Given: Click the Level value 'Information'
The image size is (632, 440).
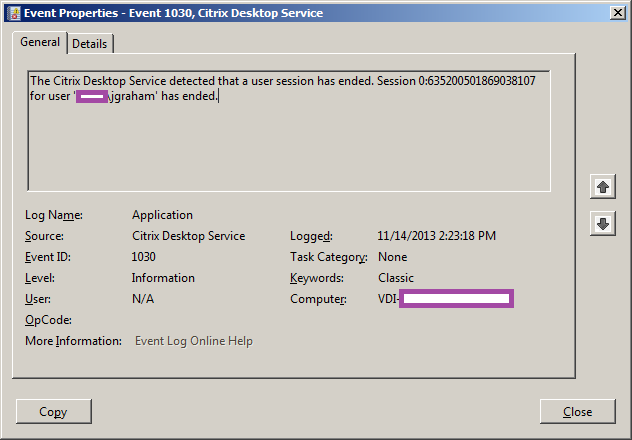Looking at the screenshot, I should pyautogui.click(x=163, y=278).
